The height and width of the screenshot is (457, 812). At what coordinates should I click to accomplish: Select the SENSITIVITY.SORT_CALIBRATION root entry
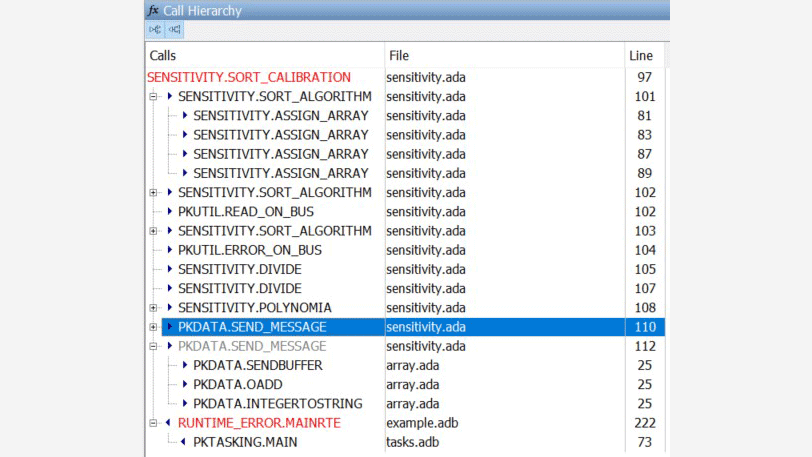pos(249,77)
